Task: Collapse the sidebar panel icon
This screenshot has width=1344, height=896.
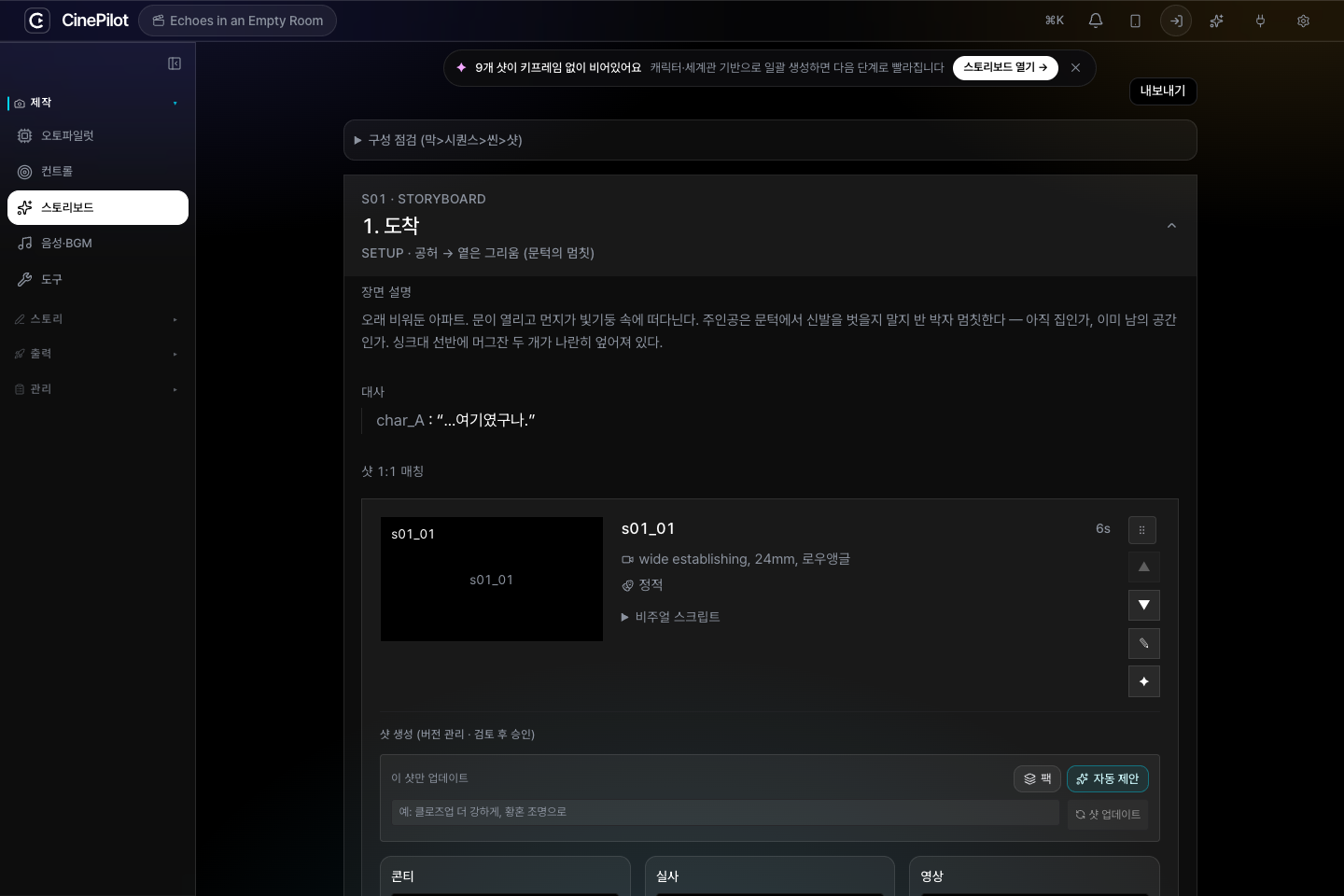Action: click(175, 63)
